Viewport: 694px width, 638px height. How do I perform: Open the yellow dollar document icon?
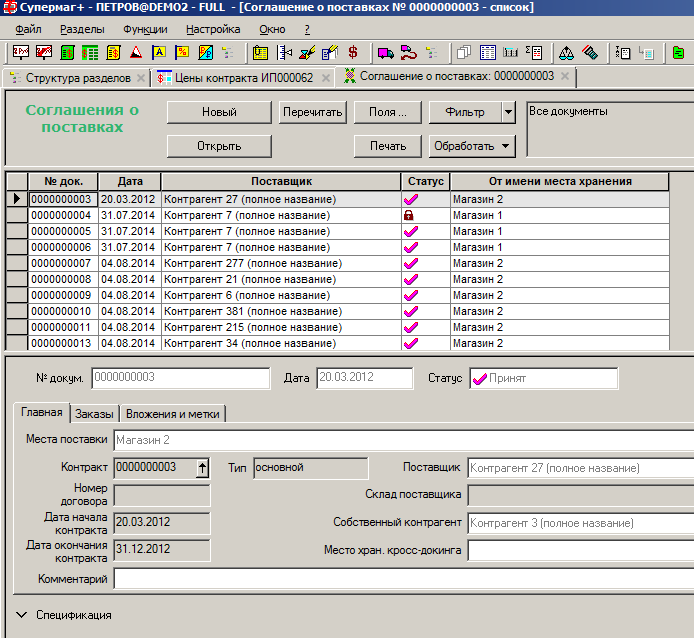click(113, 53)
